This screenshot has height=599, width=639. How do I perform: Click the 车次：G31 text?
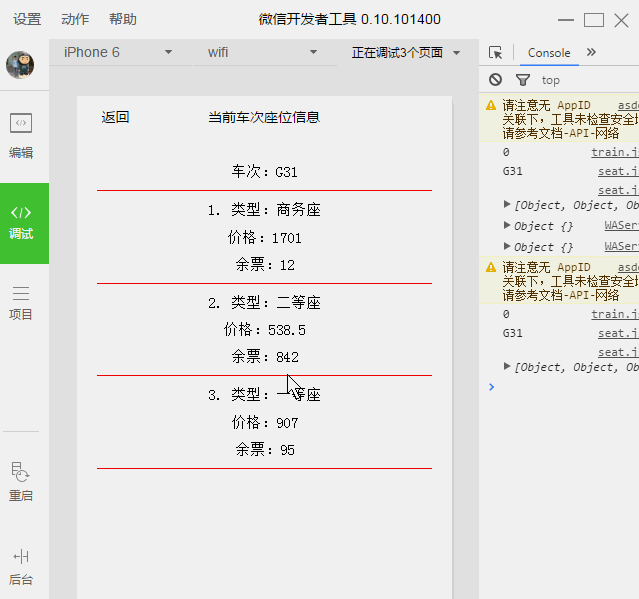click(x=264, y=172)
